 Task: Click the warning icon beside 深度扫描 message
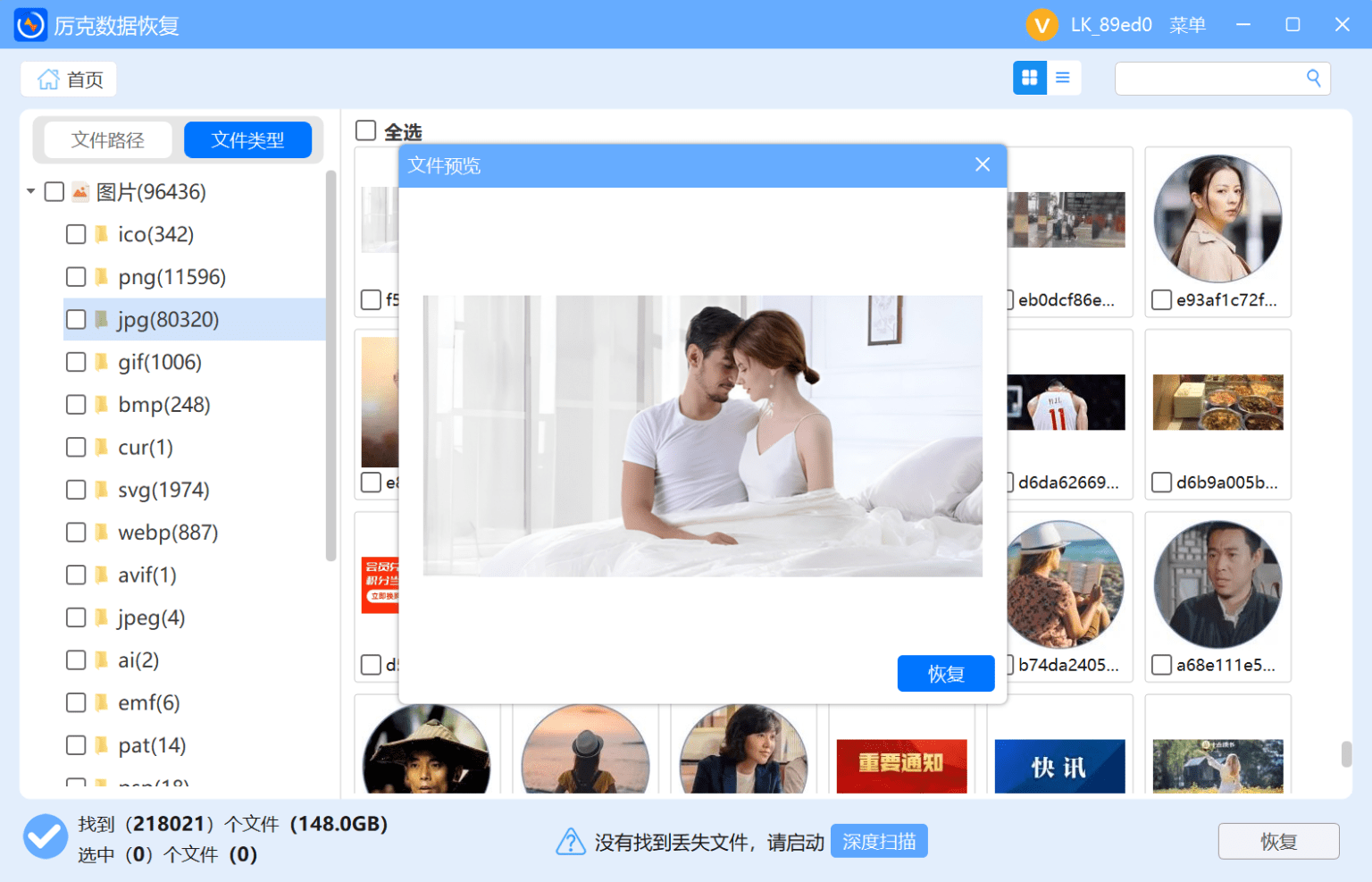click(x=571, y=841)
